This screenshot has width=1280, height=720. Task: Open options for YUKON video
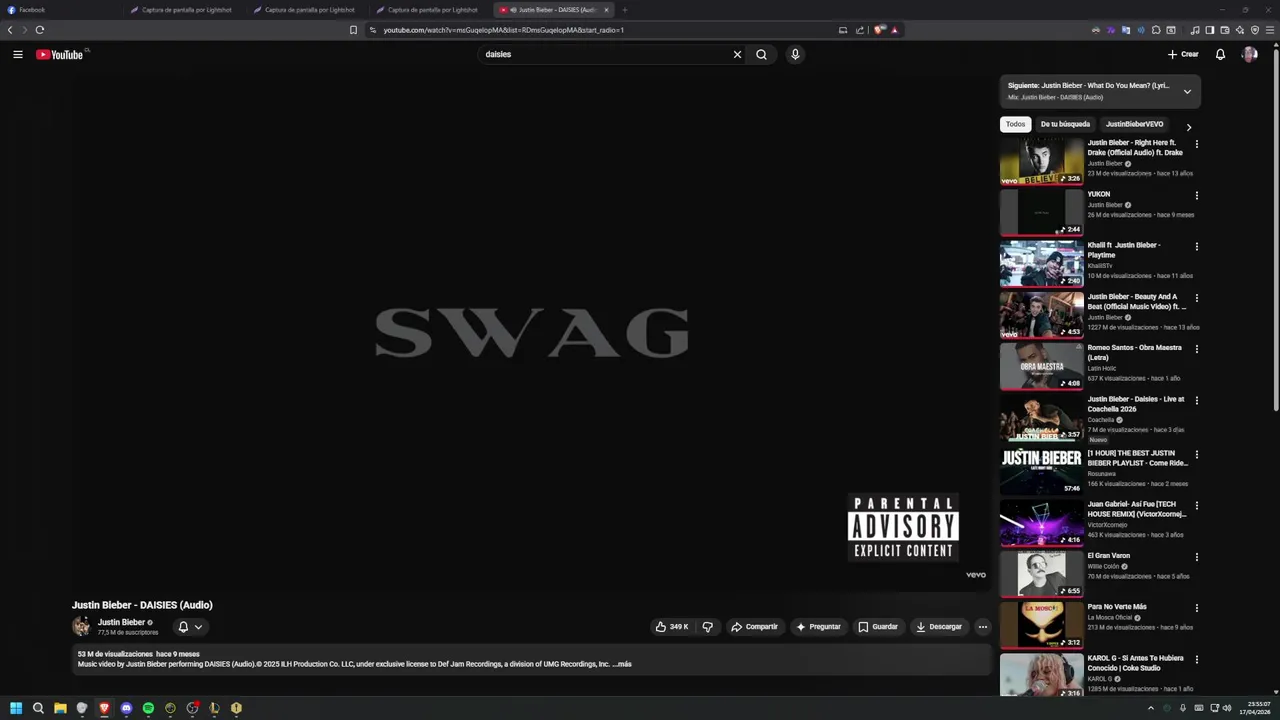coord(1196,195)
